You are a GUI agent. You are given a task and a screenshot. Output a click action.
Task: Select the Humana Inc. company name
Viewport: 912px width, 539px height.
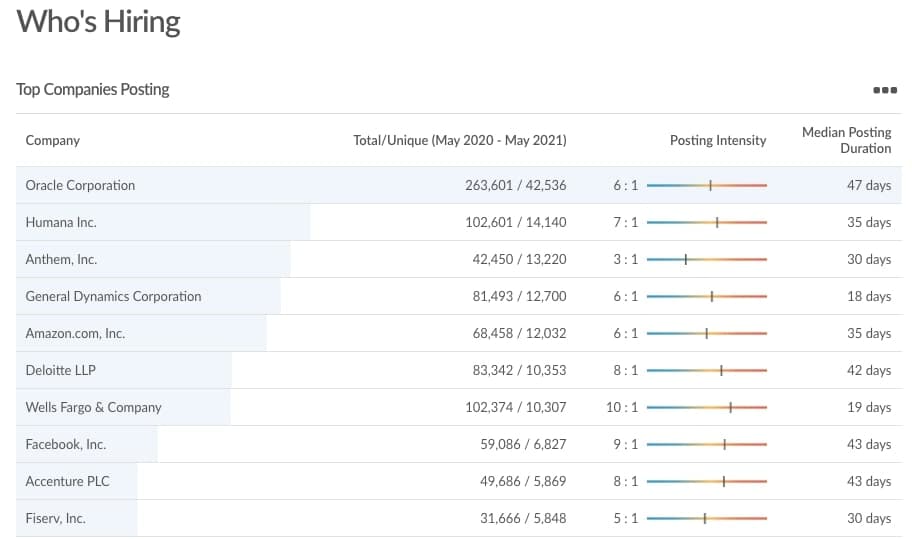(x=61, y=222)
